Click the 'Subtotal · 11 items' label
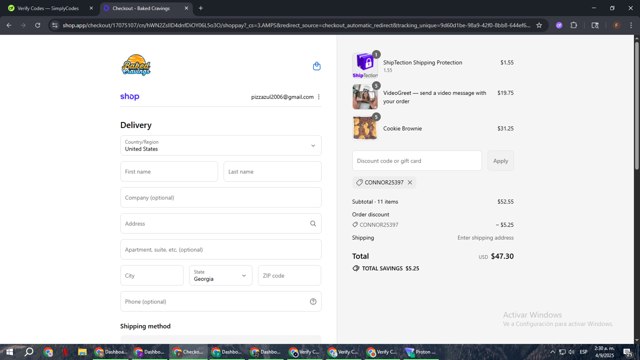The image size is (640, 360). click(x=375, y=202)
